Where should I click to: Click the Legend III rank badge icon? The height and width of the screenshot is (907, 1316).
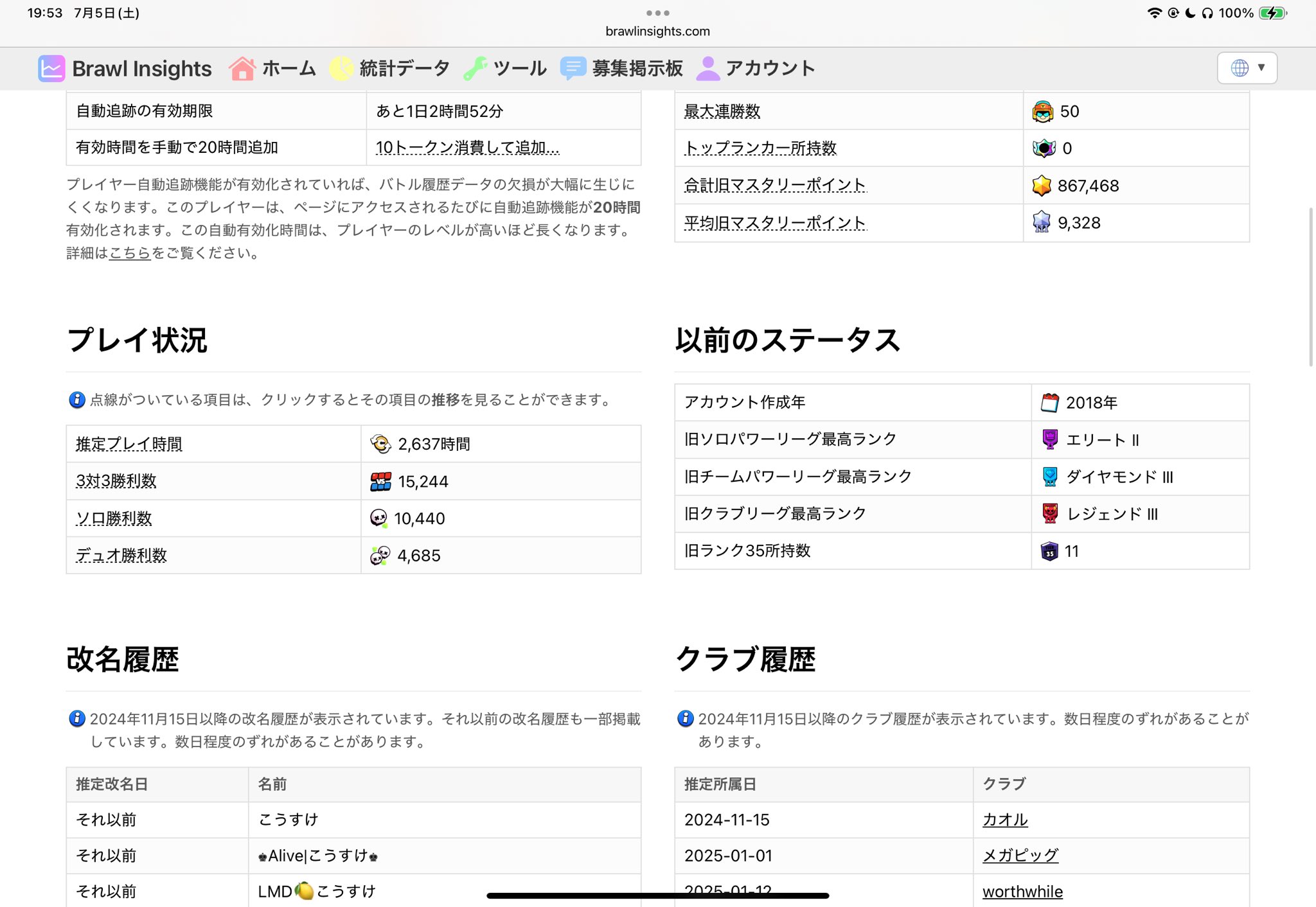tap(1050, 514)
